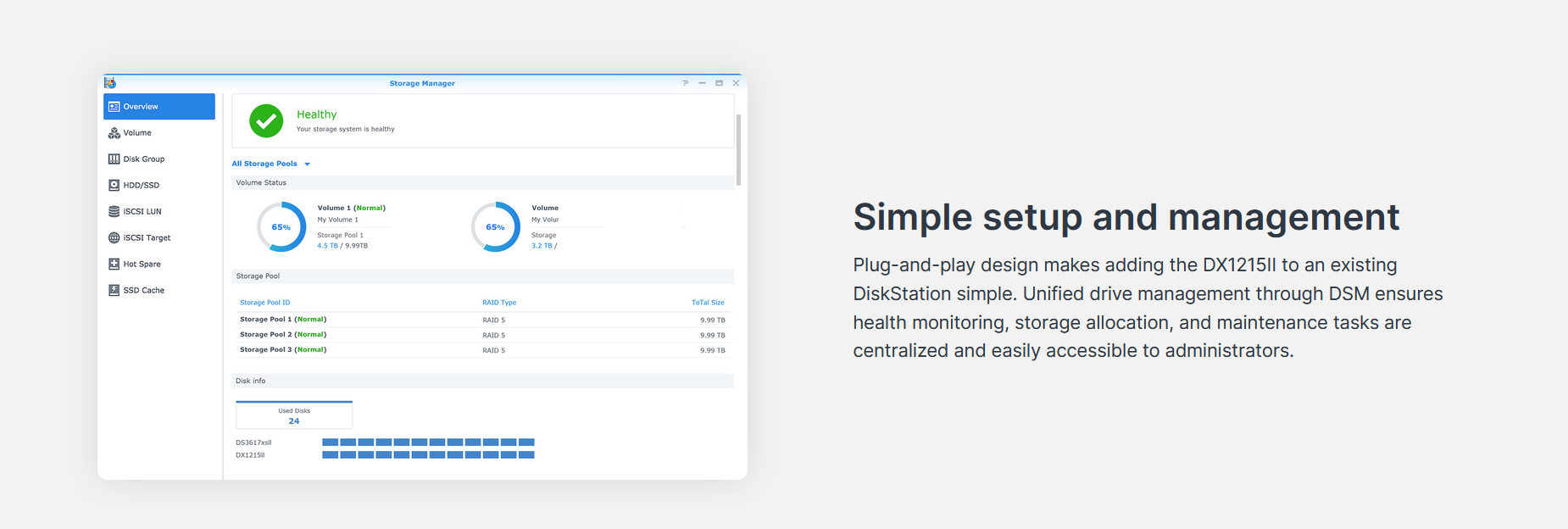
Task: Click the Volume 1 usage ring chart
Action: tap(281, 226)
